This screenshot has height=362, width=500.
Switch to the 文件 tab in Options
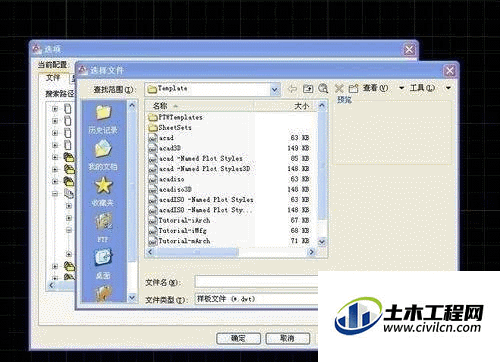pos(53,78)
